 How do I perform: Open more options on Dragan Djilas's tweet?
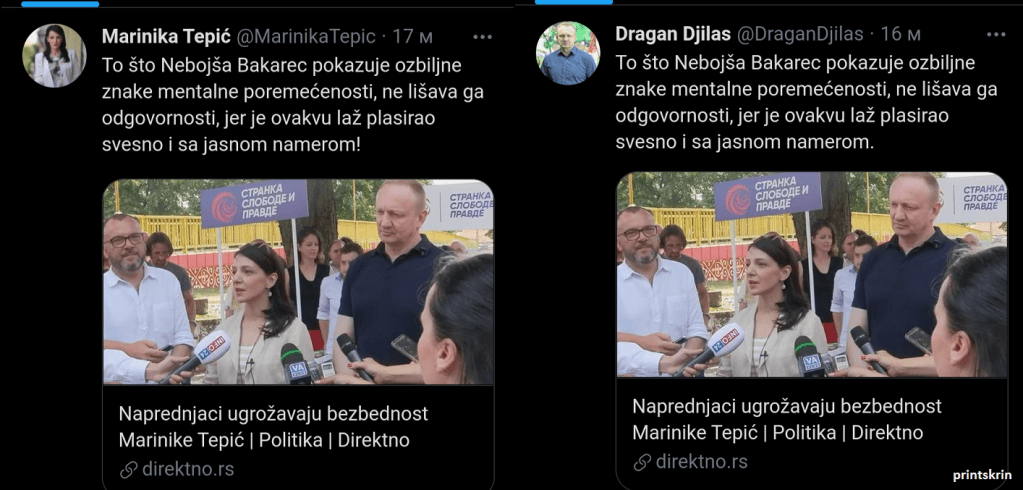point(996,35)
